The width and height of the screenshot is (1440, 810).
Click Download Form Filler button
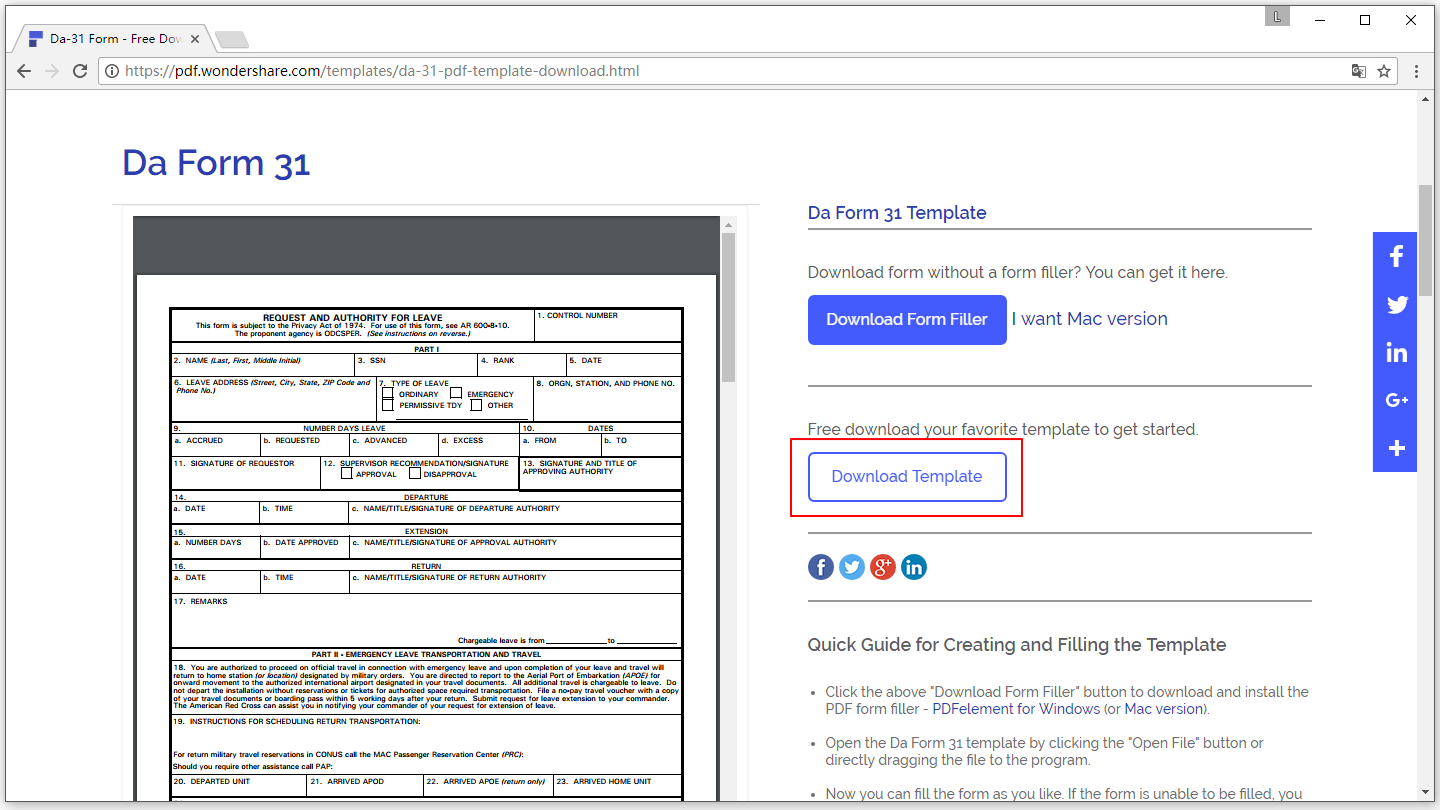point(907,320)
